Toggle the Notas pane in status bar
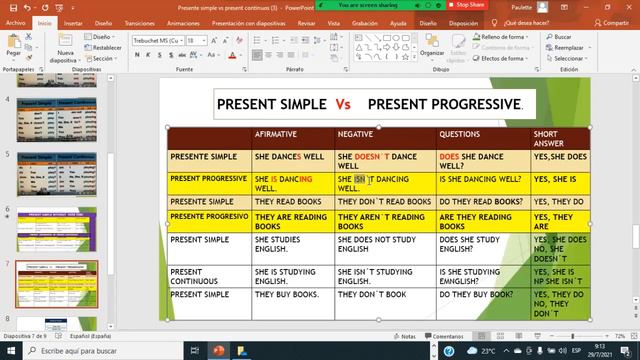 pos(405,336)
